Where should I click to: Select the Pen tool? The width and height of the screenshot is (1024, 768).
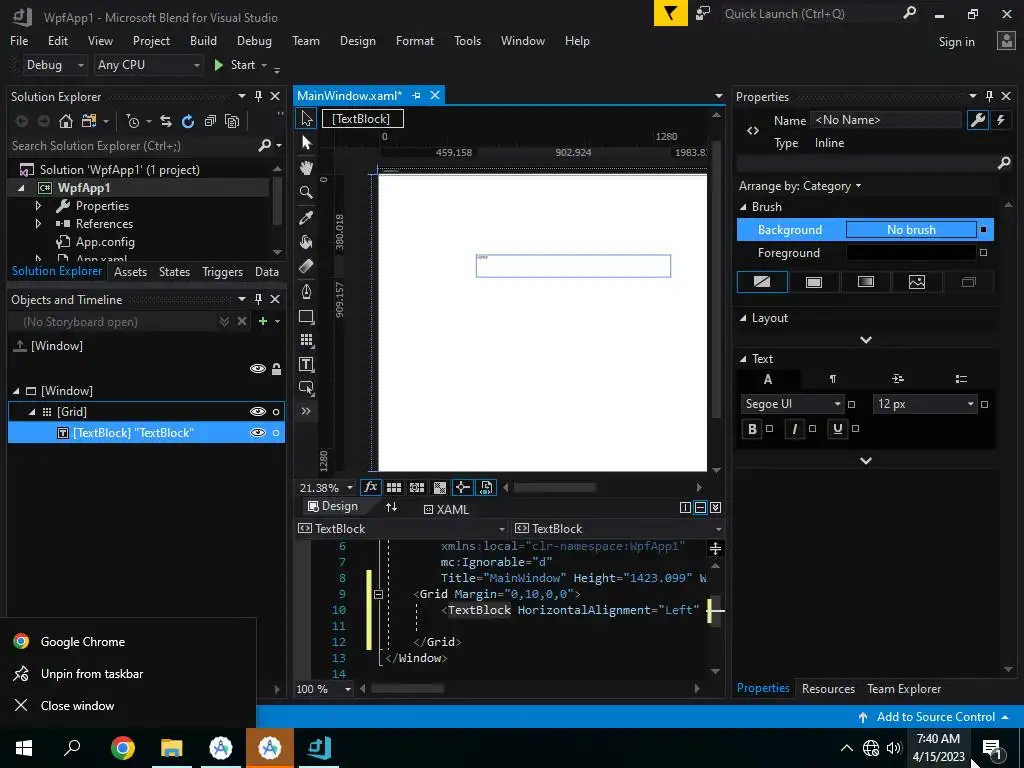pos(306,291)
